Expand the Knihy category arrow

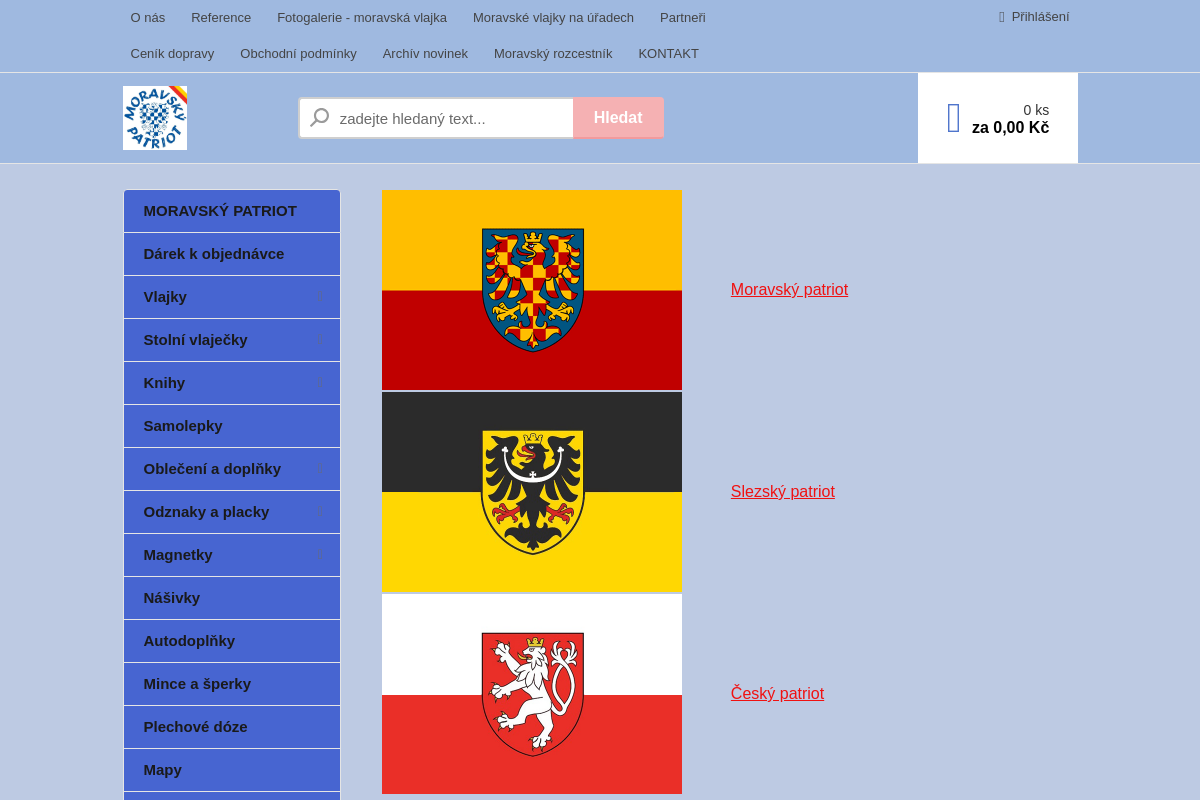coord(318,383)
